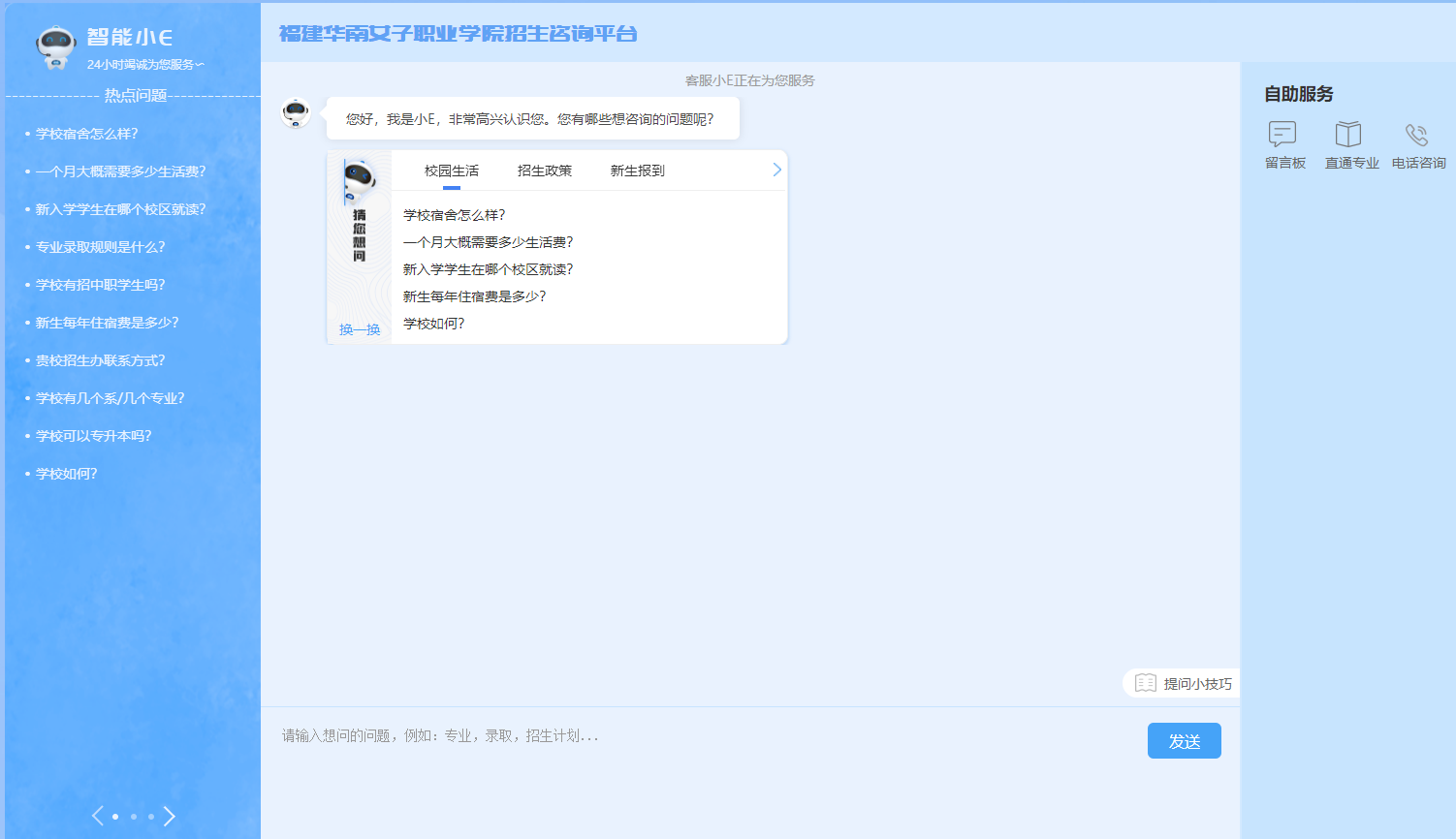Viewport: 1456px width, 839px height.
Task: Open sidebar question 新入学学生在哪个校区就读?
Action: click(x=121, y=209)
